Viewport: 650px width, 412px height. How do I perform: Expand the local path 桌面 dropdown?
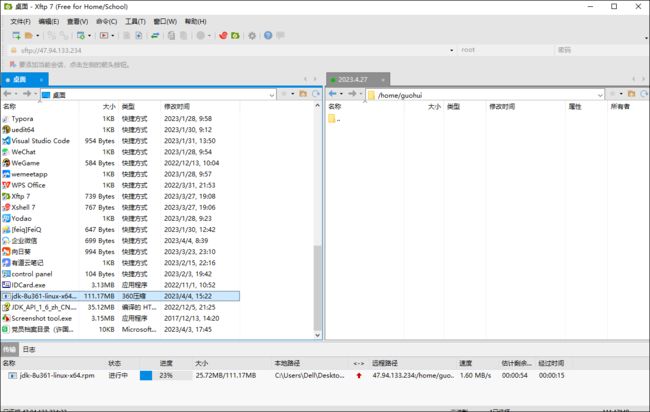click(272, 95)
